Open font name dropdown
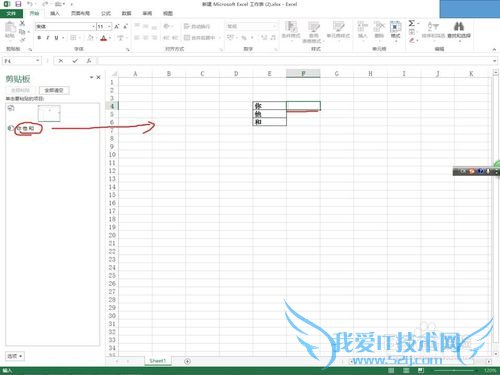500x375 pixels. pos(93,26)
